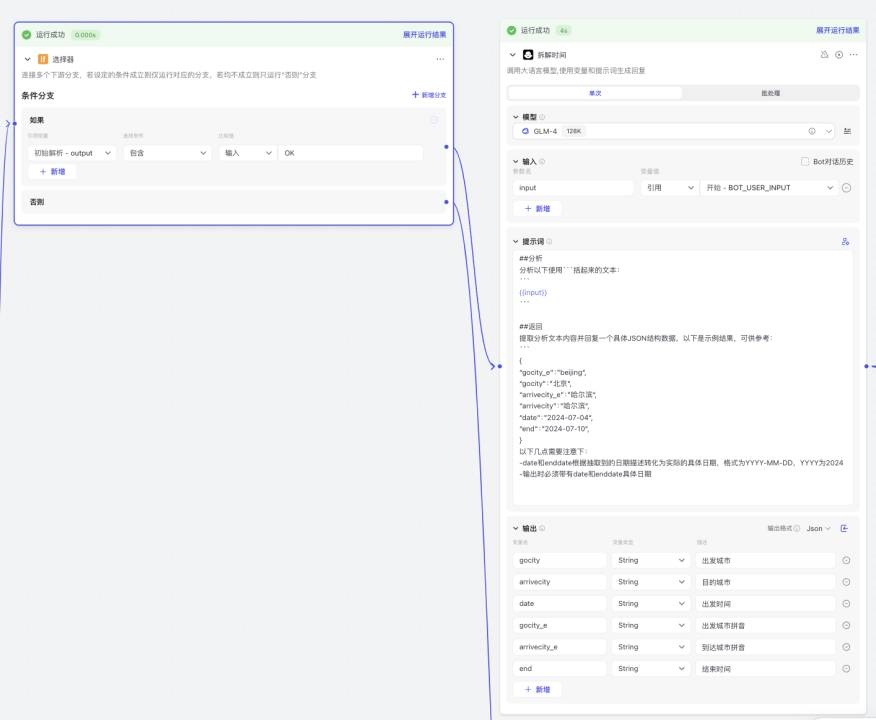
Task: Open model parameter settings sliders icon
Action: pos(847,131)
